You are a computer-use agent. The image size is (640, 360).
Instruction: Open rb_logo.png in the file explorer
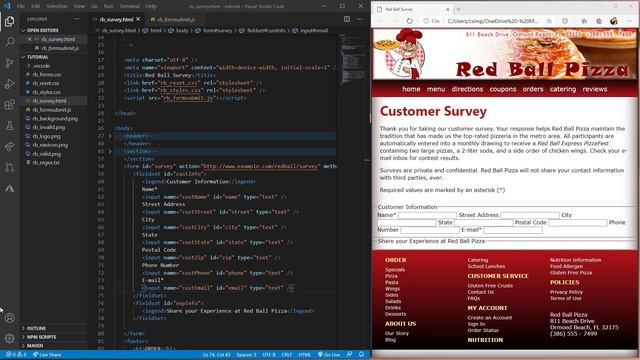pyautogui.click(x=47, y=136)
